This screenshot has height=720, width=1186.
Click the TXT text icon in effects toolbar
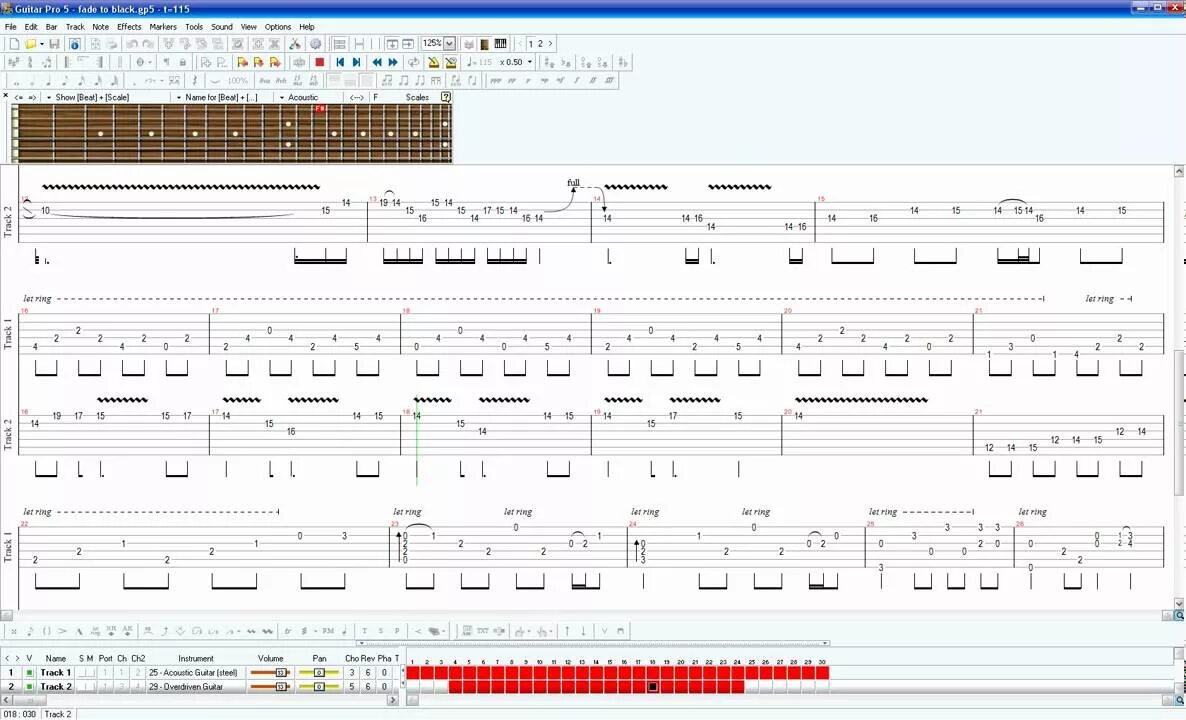click(x=483, y=631)
